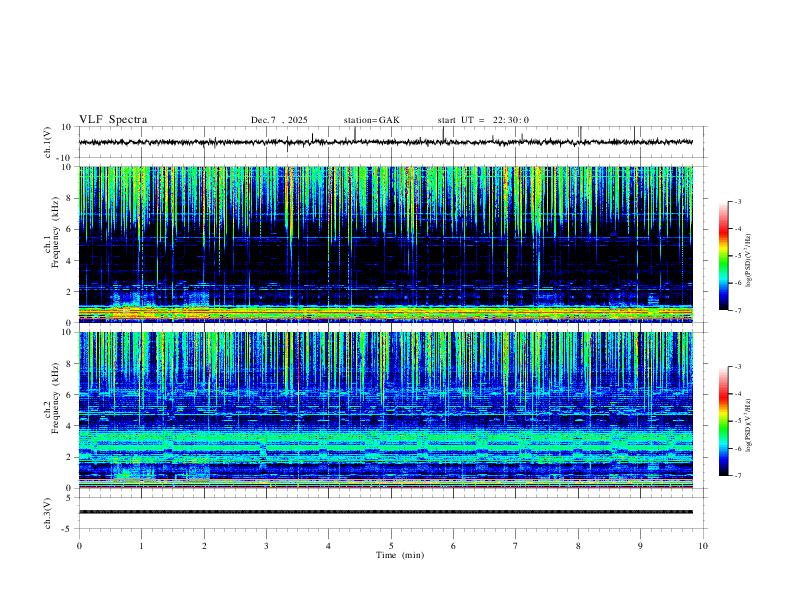The image size is (792, 612).
Task: Click time axis tick label "3"
Action: 266,546
